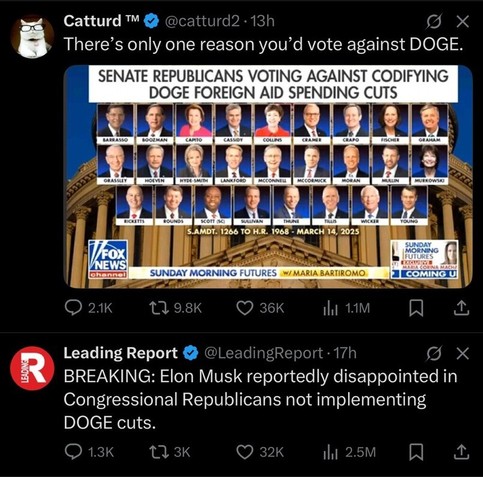Dismiss the Leading Report tweet
483x477 pixels.
click(x=463, y=353)
